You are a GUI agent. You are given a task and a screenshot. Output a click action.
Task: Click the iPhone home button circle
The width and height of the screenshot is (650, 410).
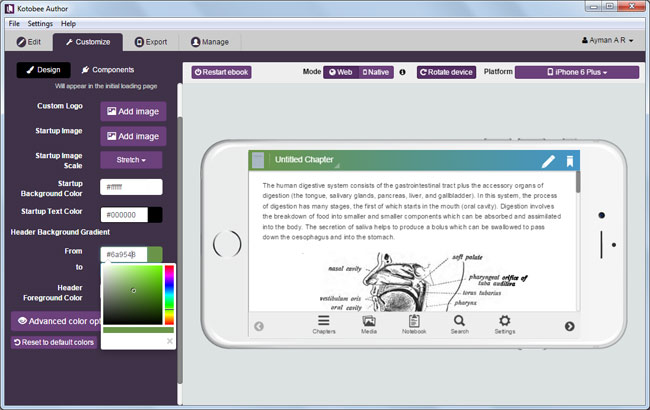pos(227,244)
